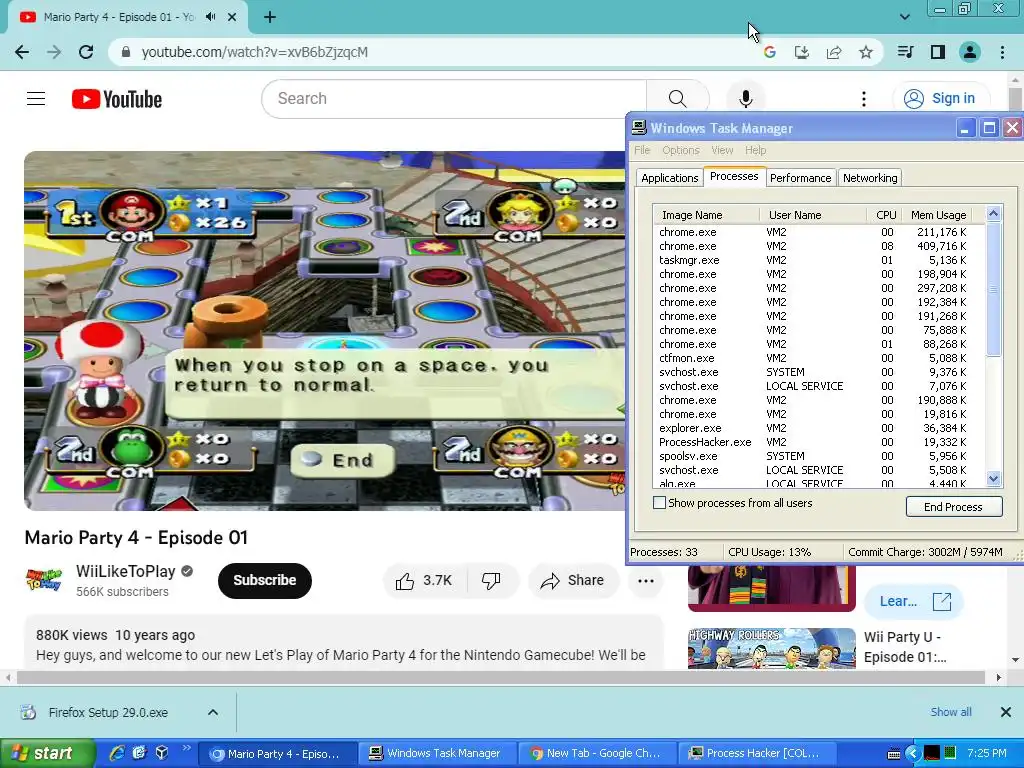The image size is (1024, 768).
Task: Click the End Process button
Action: (953, 507)
